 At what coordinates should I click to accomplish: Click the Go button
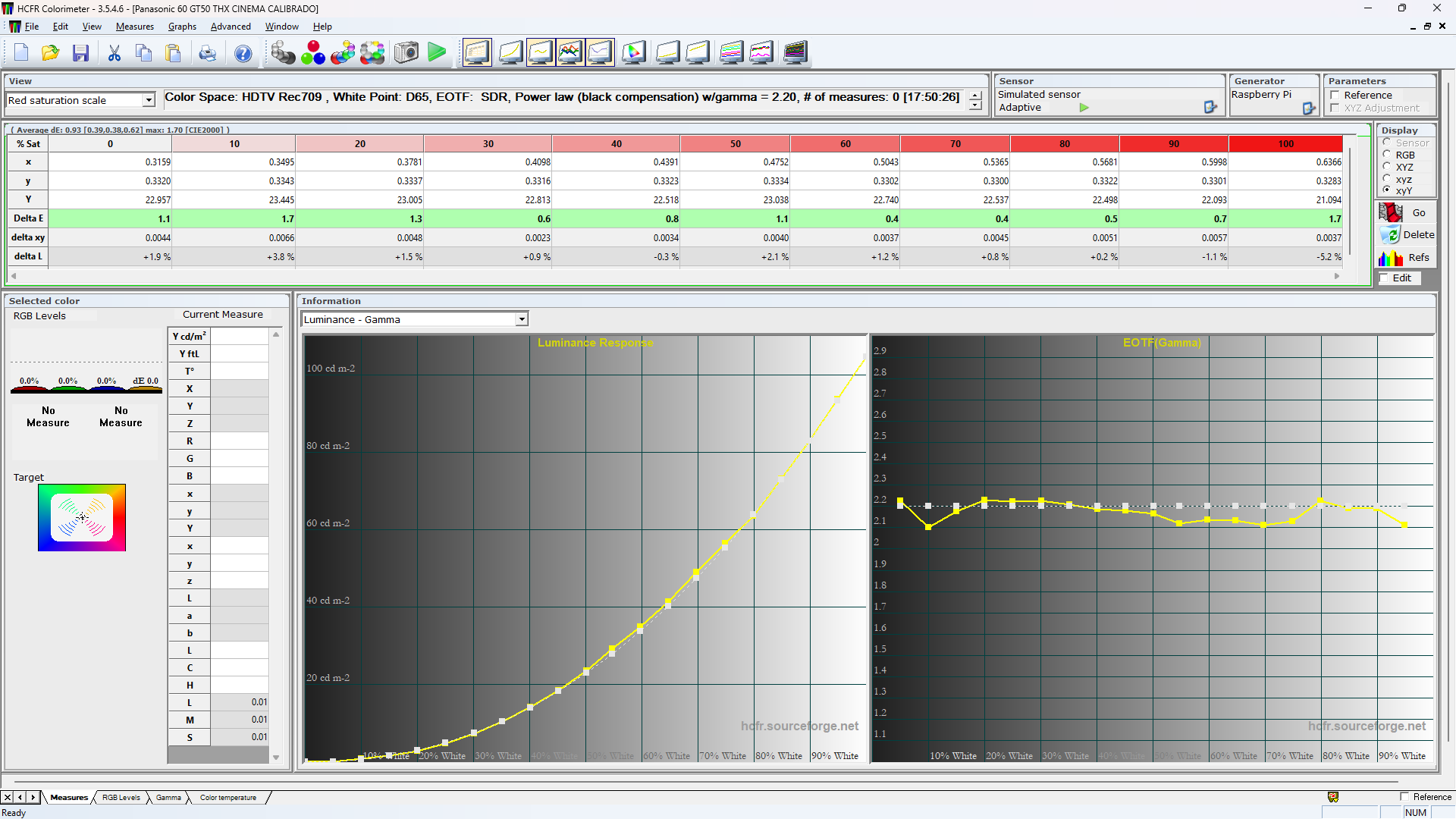(x=1407, y=213)
